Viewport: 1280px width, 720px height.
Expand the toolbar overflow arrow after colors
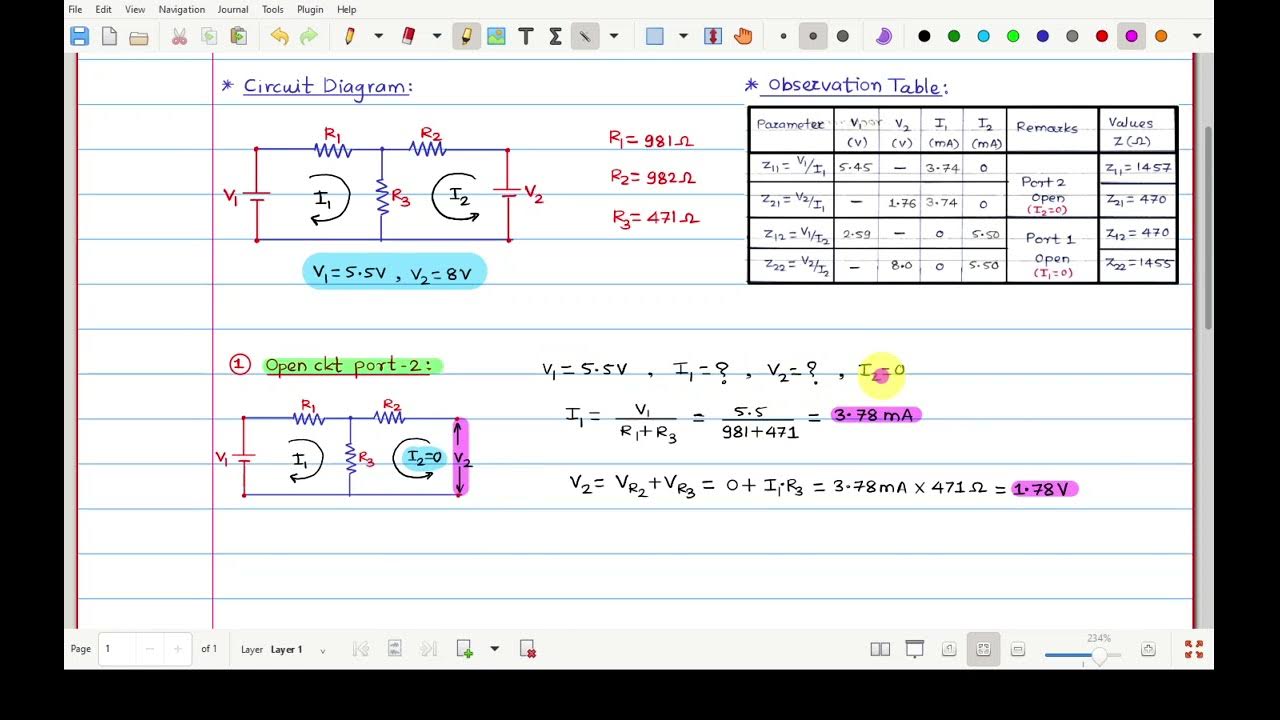[x=1197, y=37]
